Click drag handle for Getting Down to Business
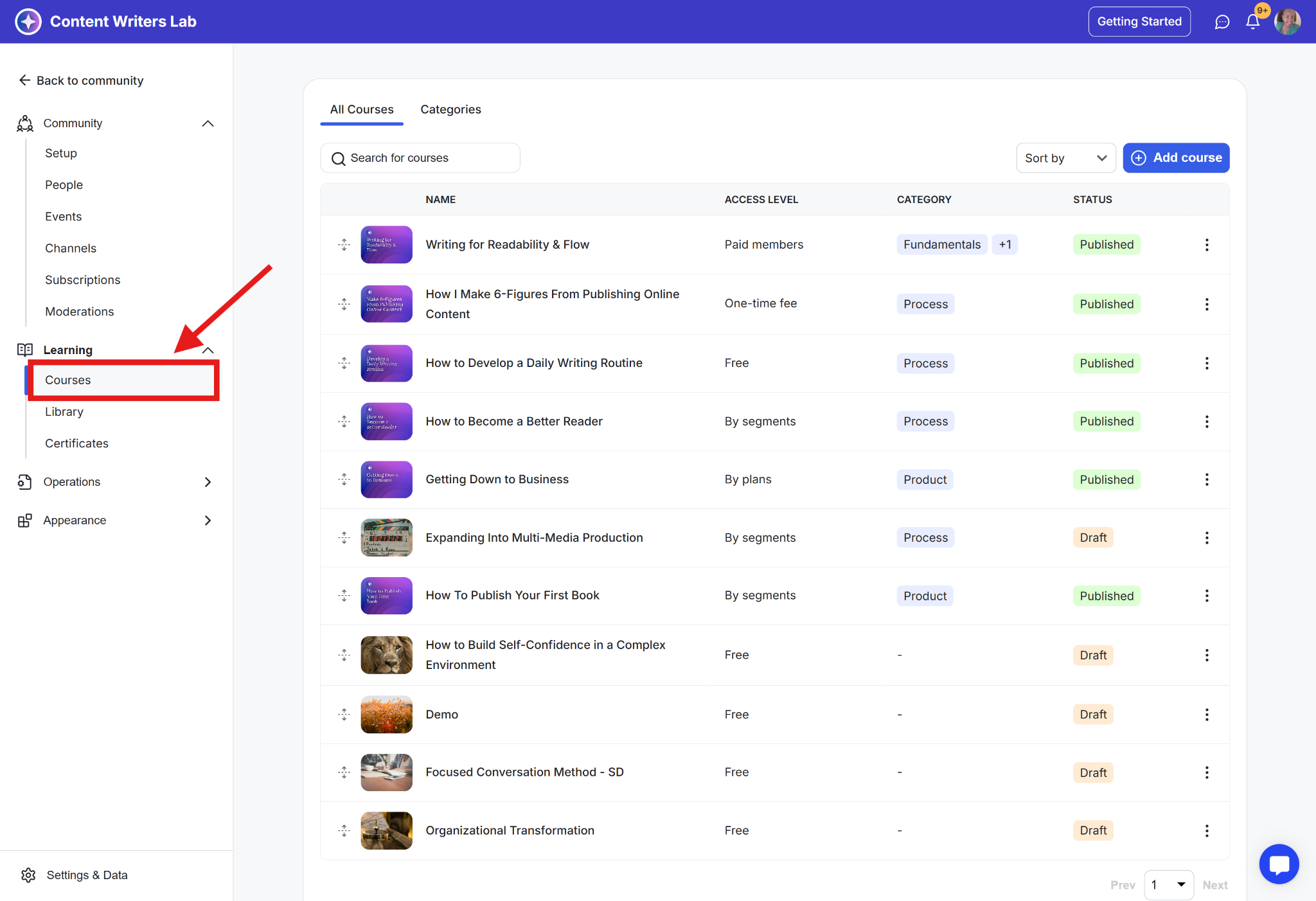The width and height of the screenshot is (1316, 901). 344,479
